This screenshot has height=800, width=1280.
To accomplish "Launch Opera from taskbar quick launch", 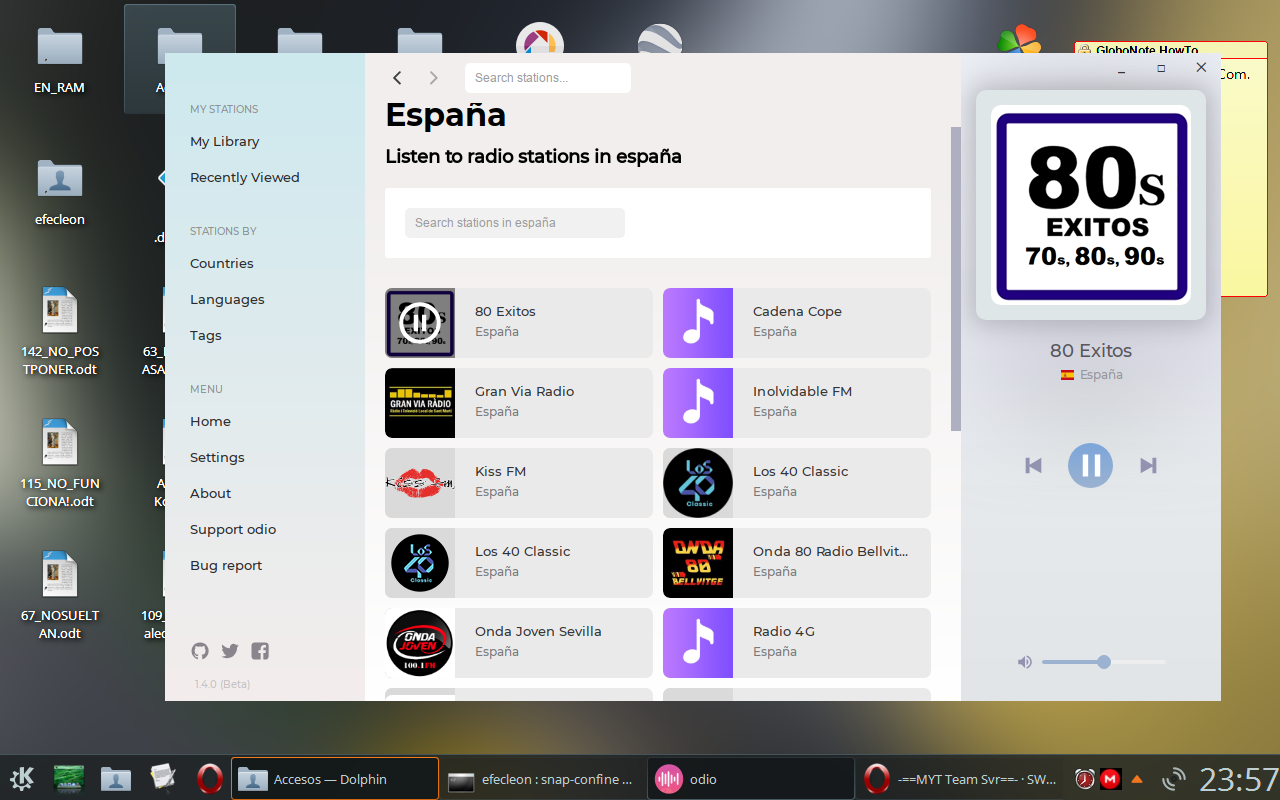I will (209, 778).
